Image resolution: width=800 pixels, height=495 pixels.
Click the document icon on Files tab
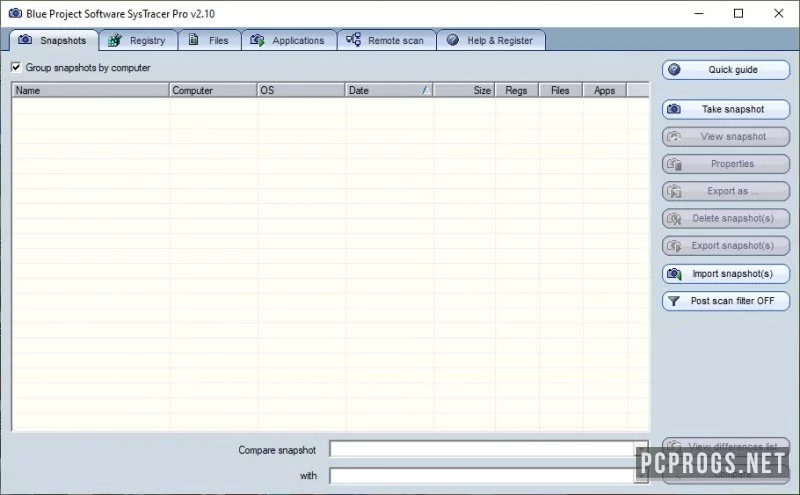193,39
